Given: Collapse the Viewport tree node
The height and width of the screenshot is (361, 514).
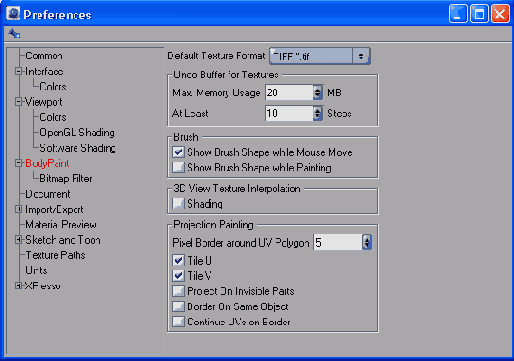Looking at the screenshot, I should tap(18, 102).
